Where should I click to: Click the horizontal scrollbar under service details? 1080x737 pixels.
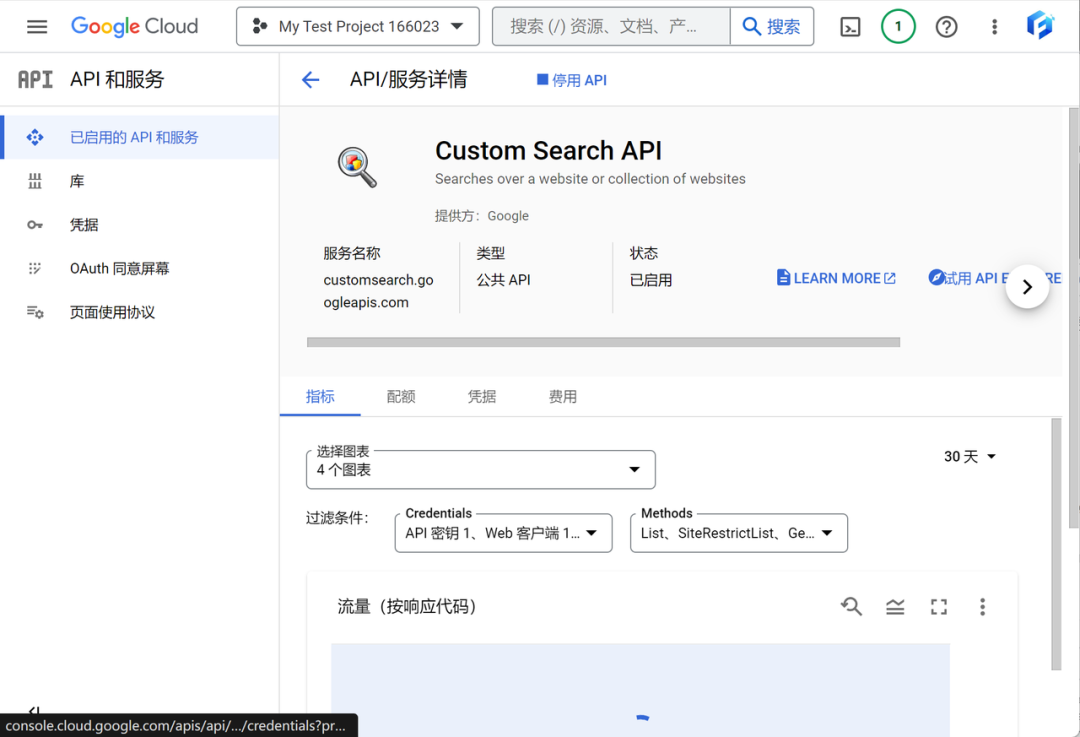(x=603, y=342)
